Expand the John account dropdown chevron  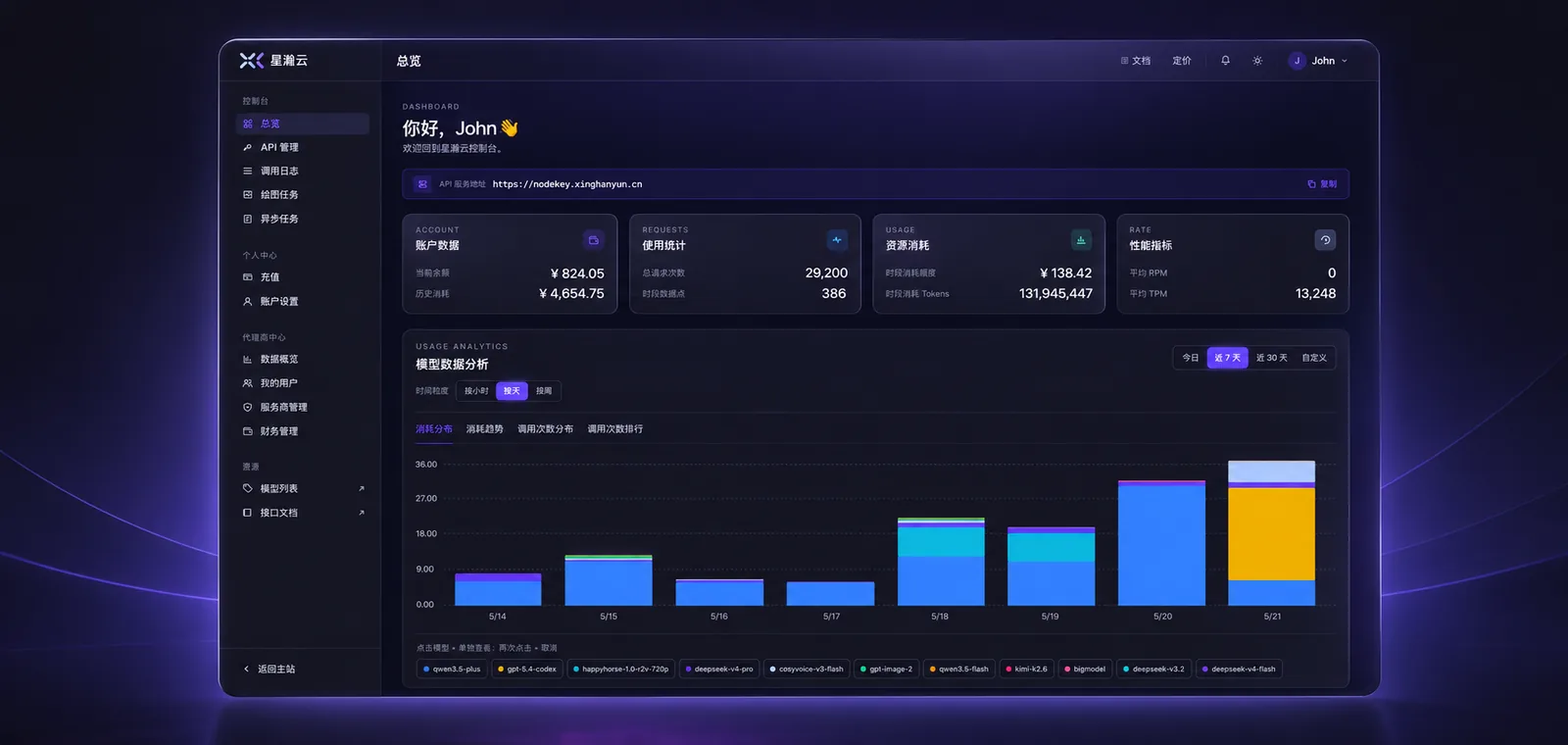pos(1345,61)
